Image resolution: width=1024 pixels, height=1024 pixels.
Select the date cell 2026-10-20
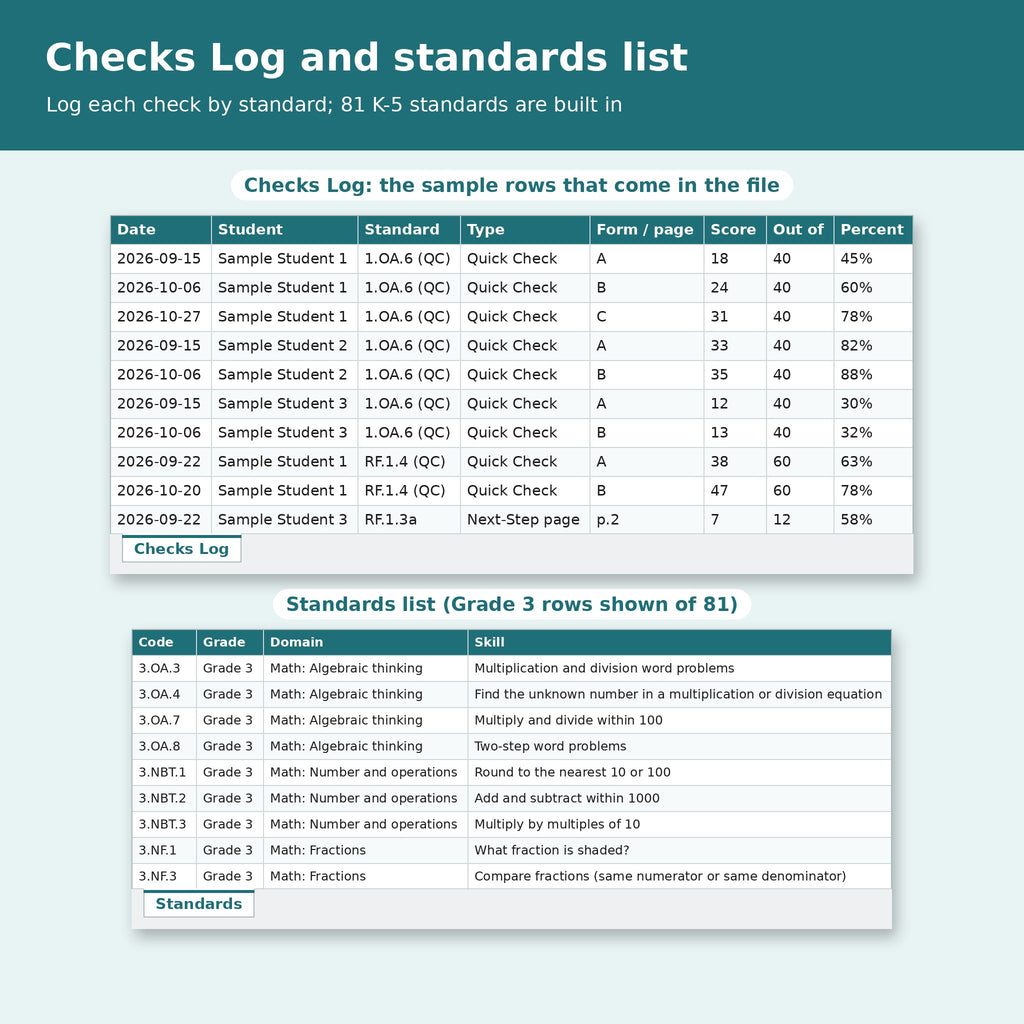[161, 490]
